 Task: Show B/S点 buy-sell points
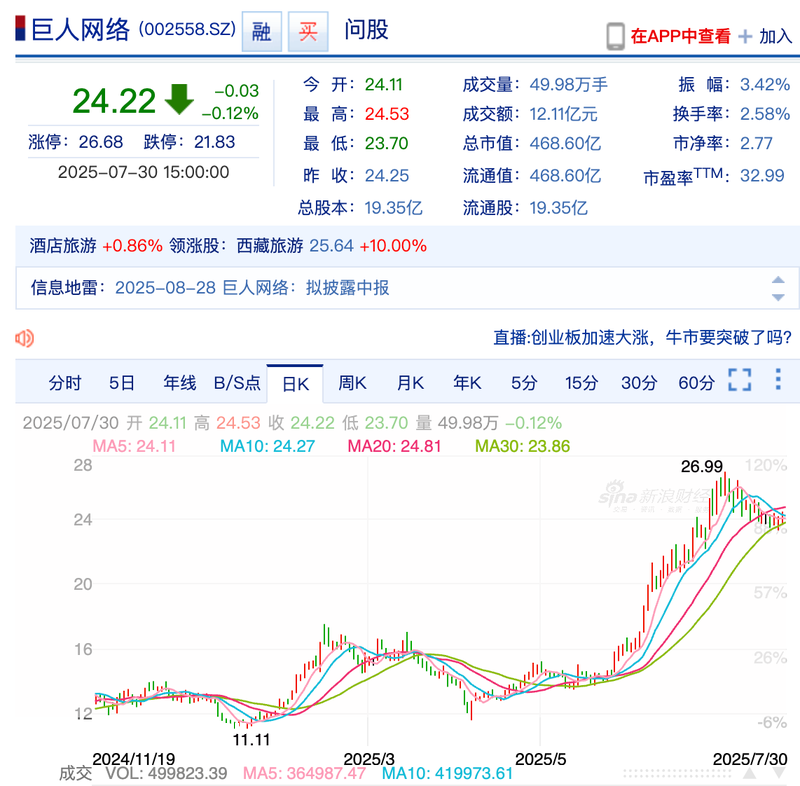pyautogui.click(x=237, y=382)
